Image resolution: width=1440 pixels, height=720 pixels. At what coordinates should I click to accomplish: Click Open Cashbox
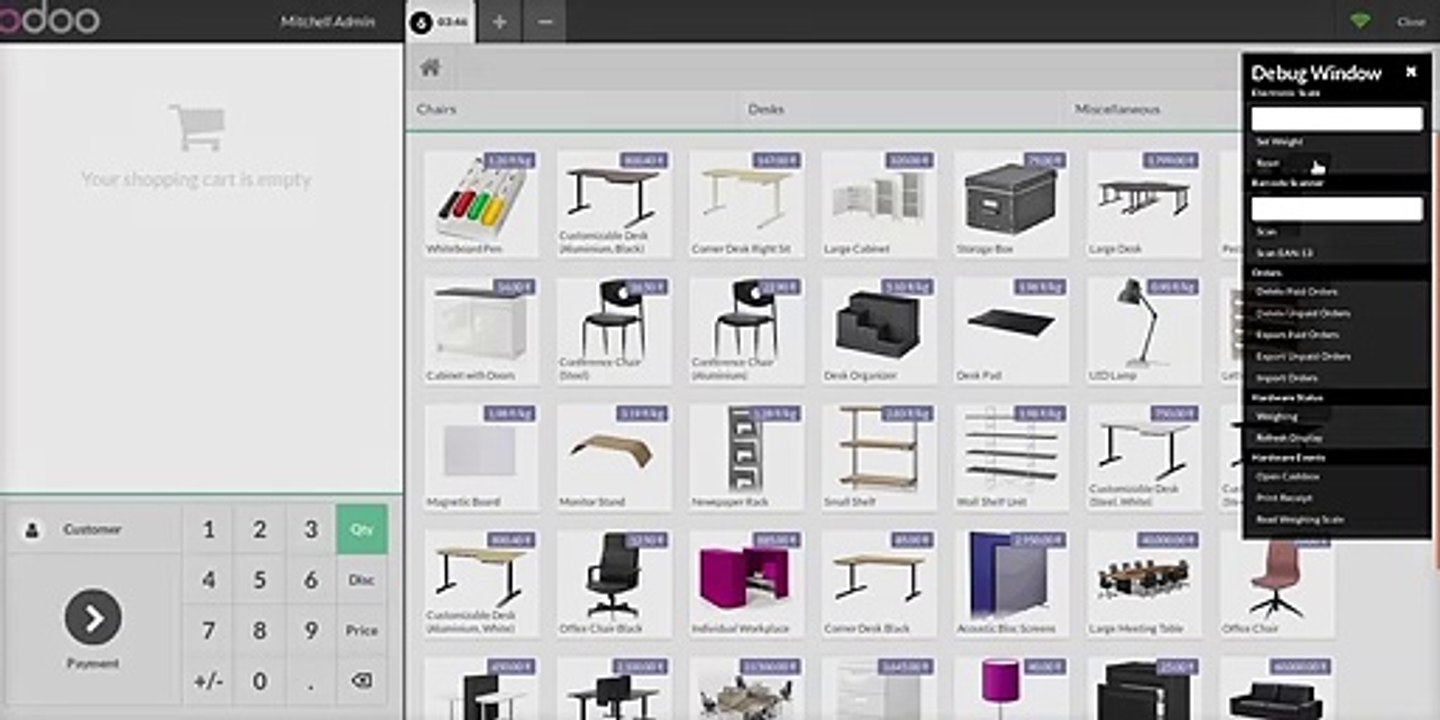tap(1288, 477)
